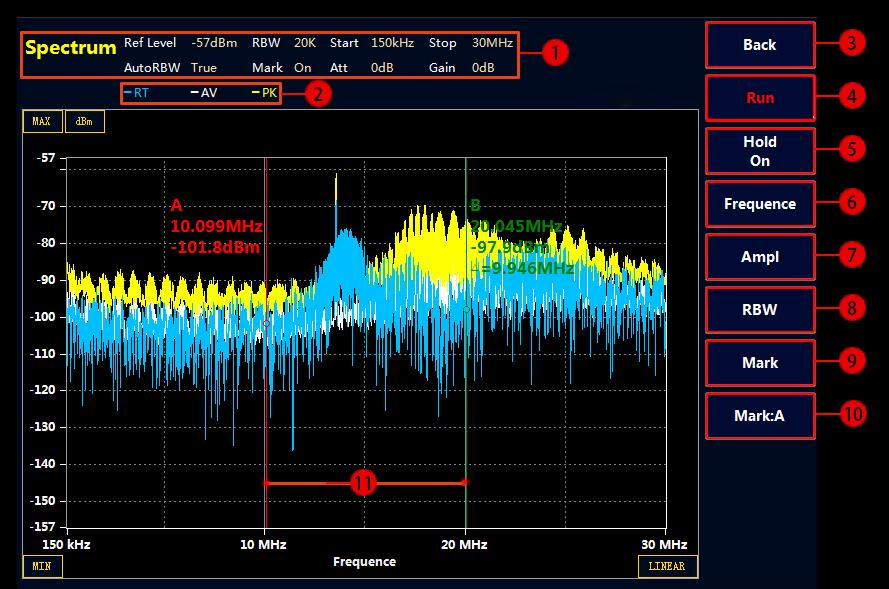Switch active marker via Mark:A button
The width and height of the screenshot is (889, 589).
click(x=759, y=416)
